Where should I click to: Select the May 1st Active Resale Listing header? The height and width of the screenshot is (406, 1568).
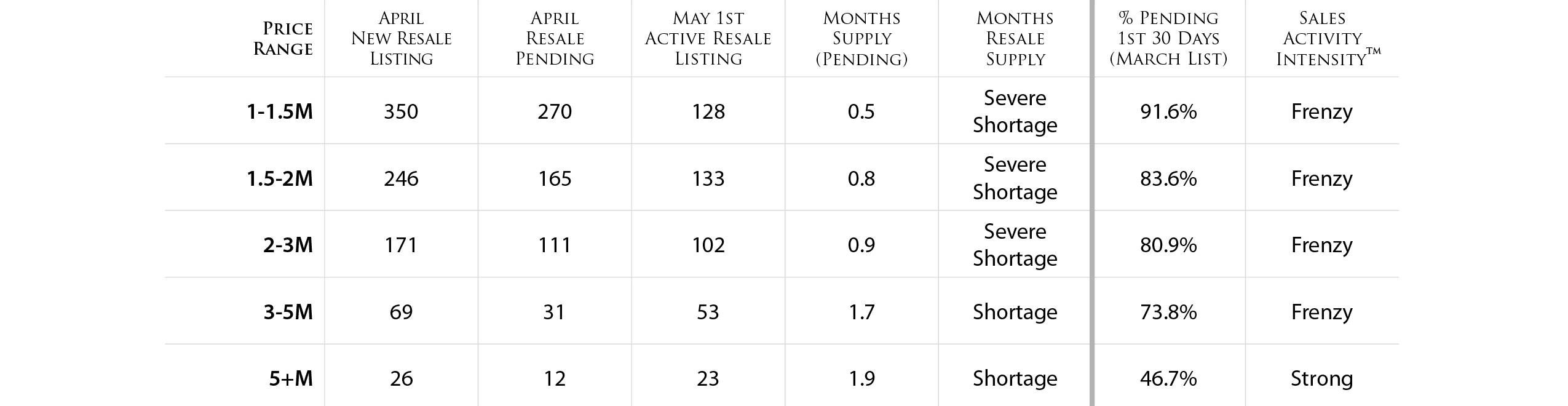click(708, 38)
